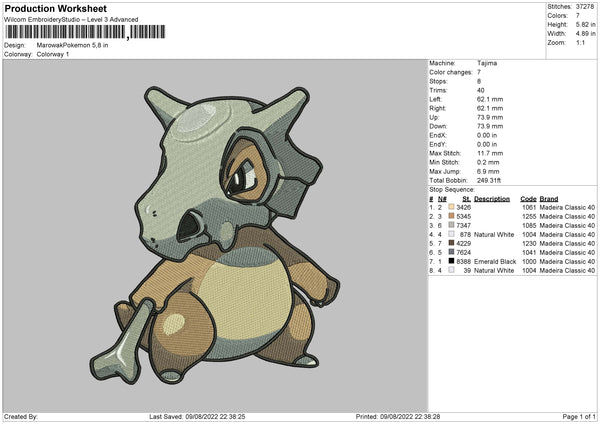The height and width of the screenshot is (424, 600).
Task: Click the Color changes label
Action: (x=451, y=72)
